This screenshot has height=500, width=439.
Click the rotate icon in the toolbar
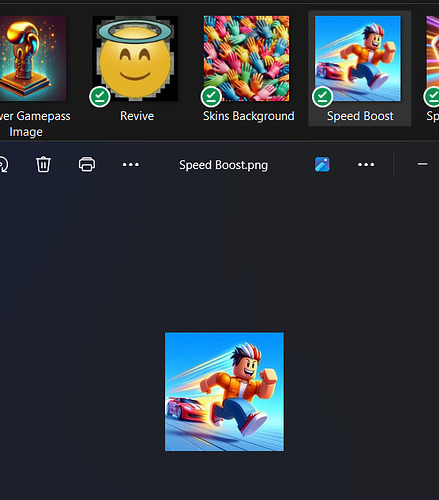tap(3, 164)
